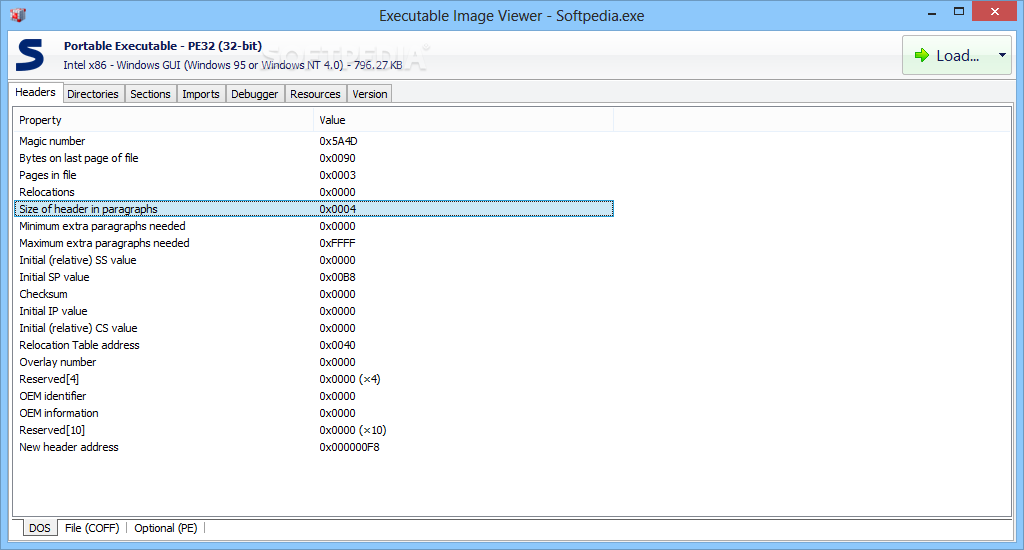Screen dimensions: 1024x550
Task: Click the Intel x86 - Windows GUI description line
Action: [232, 65]
